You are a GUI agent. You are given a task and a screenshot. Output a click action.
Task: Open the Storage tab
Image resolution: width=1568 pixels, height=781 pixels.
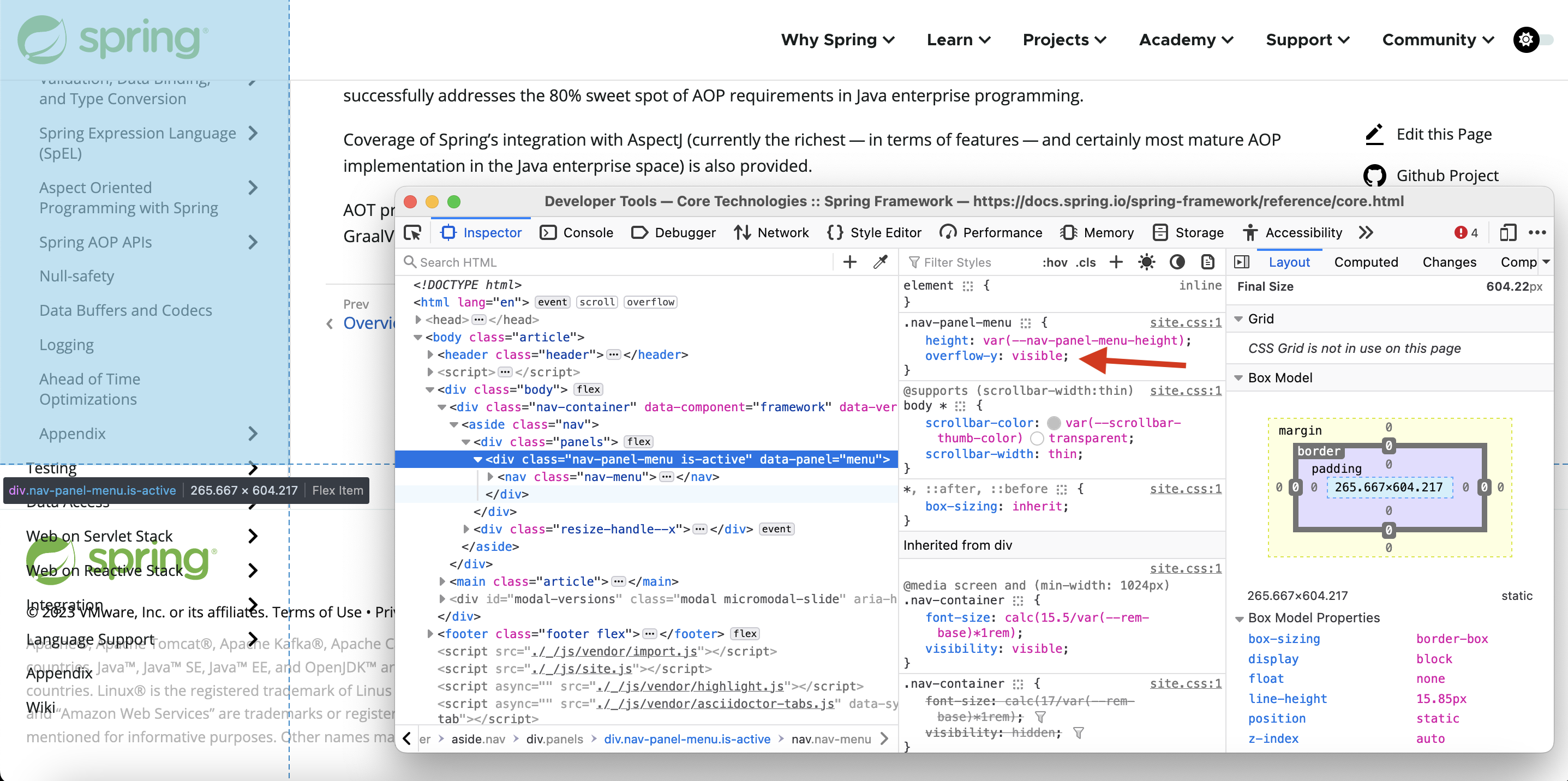pos(1188,232)
